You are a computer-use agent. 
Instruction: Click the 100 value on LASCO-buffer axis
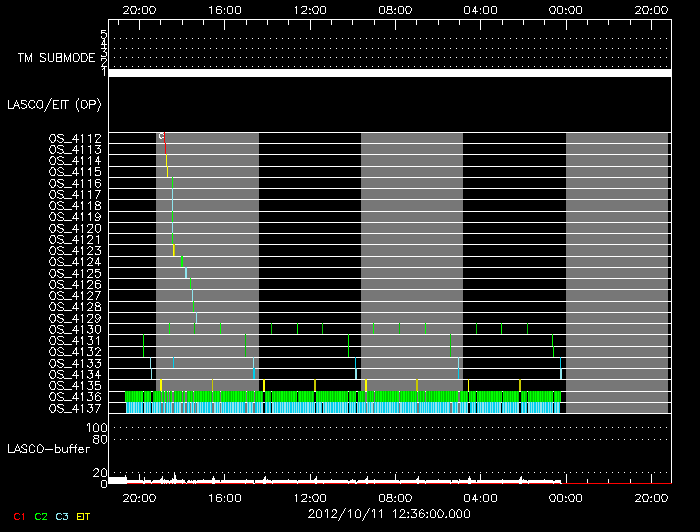pos(99,427)
